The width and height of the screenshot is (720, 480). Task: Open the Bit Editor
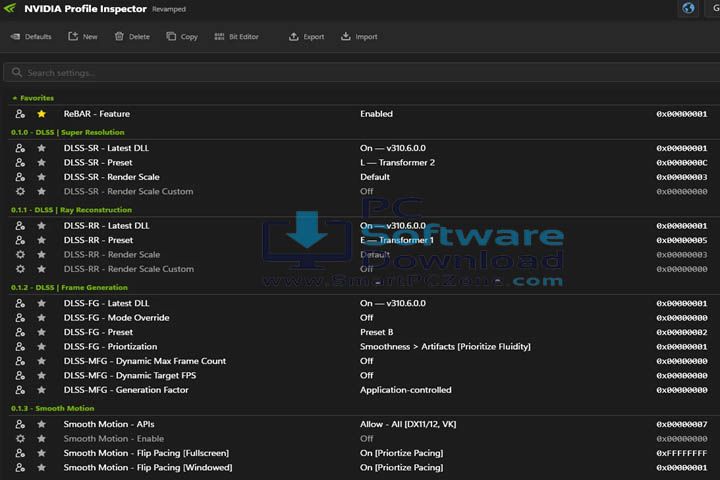[236, 37]
